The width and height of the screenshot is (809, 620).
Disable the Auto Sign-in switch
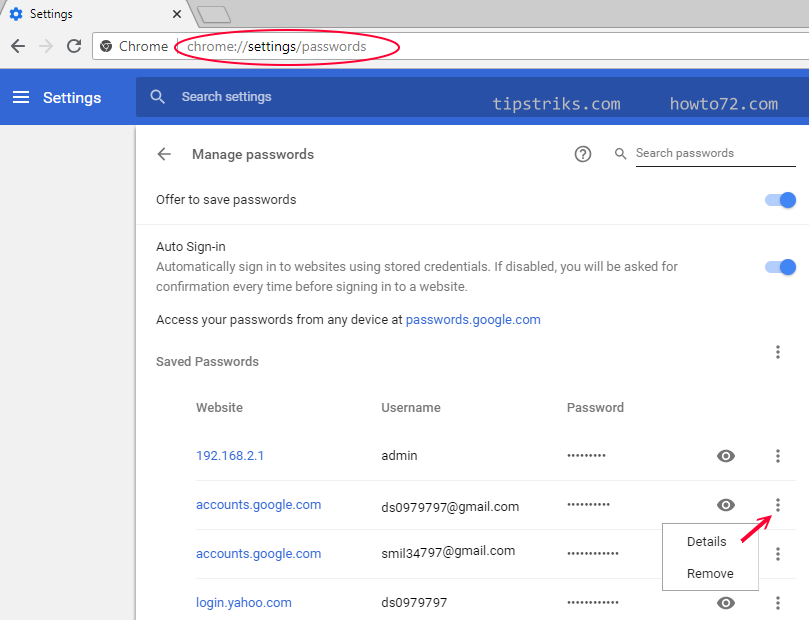780,267
